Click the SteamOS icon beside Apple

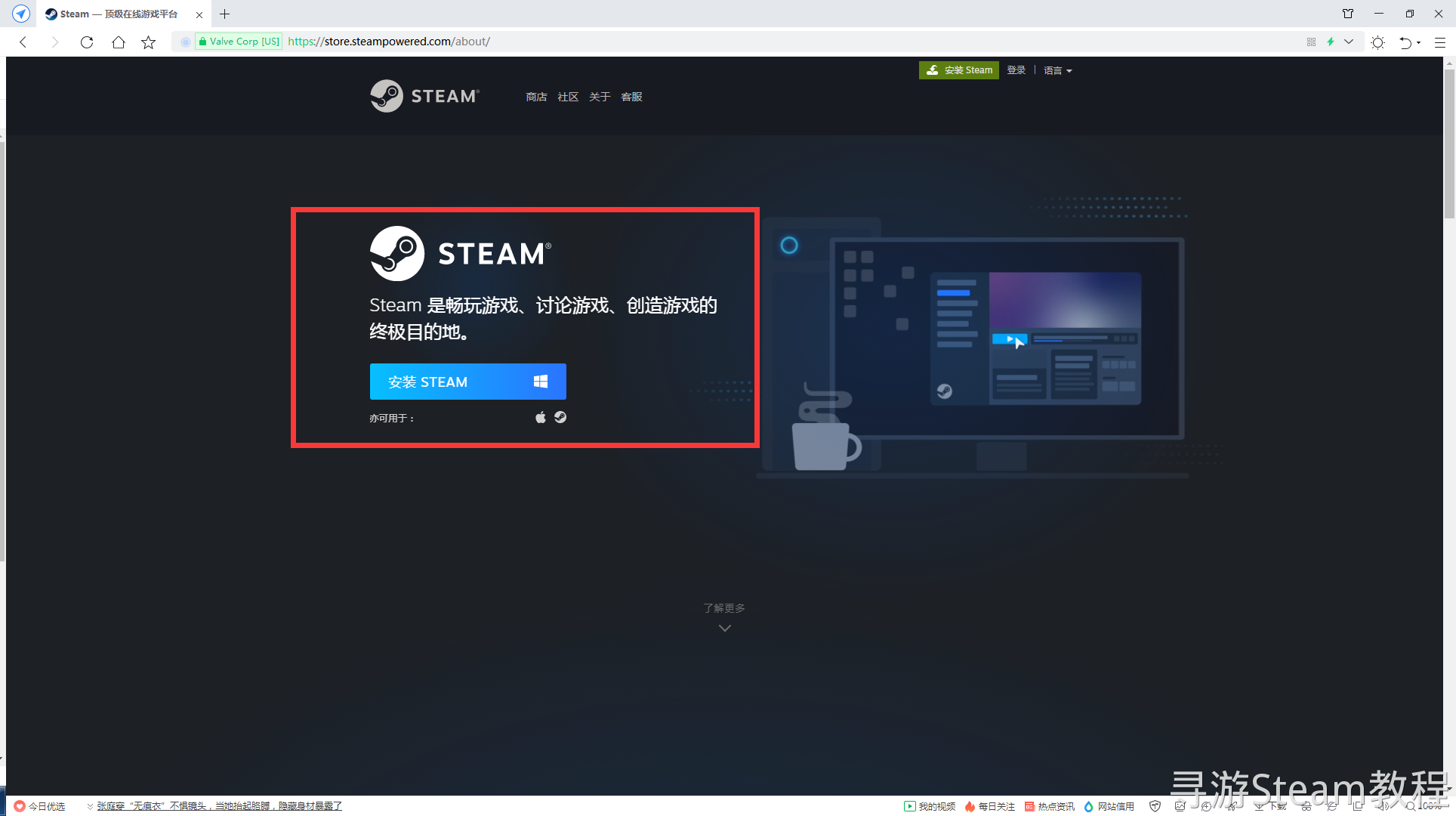(x=560, y=417)
